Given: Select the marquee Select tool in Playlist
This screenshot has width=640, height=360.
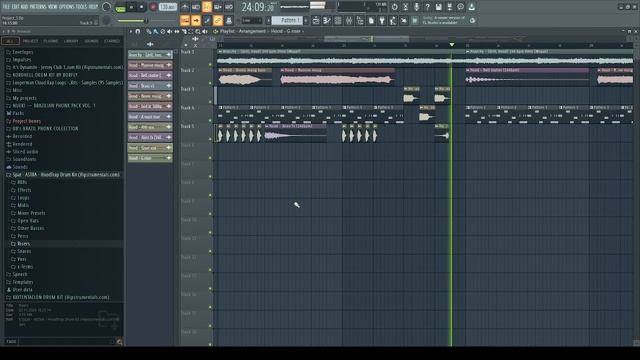Looking at the screenshot, I should point(191,31).
